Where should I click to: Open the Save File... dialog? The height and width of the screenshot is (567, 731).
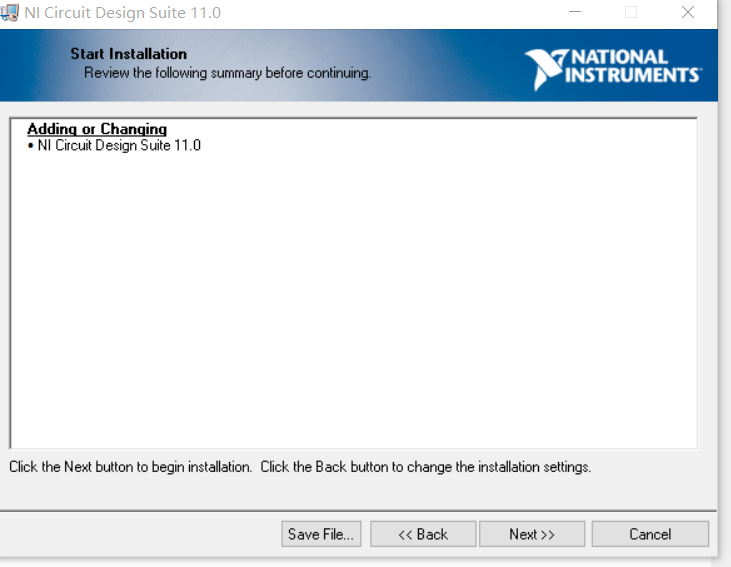(321, 534)
